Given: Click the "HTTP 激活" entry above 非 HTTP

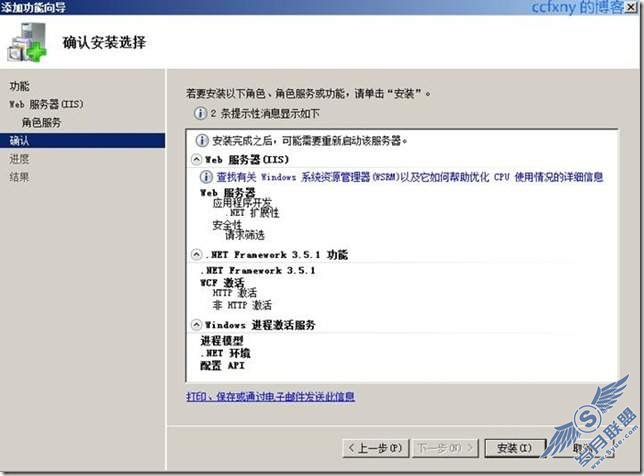Looking at the screenshot, I should (x=235, y=293).
